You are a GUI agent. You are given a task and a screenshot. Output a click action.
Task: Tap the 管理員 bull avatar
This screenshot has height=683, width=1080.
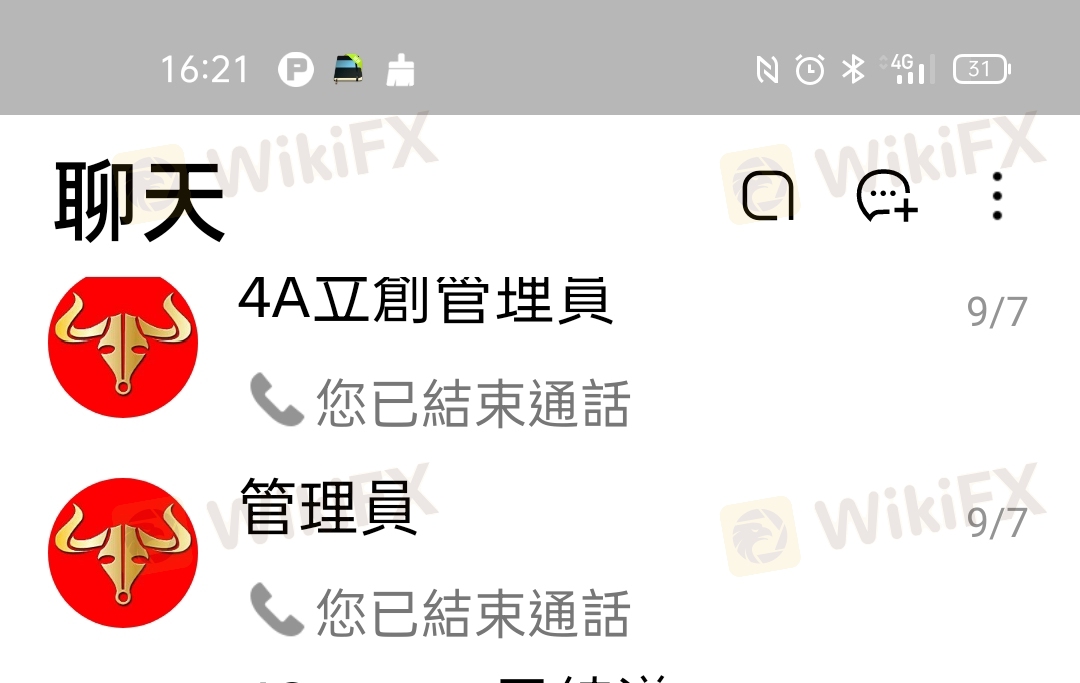click(x=123, y=552)
